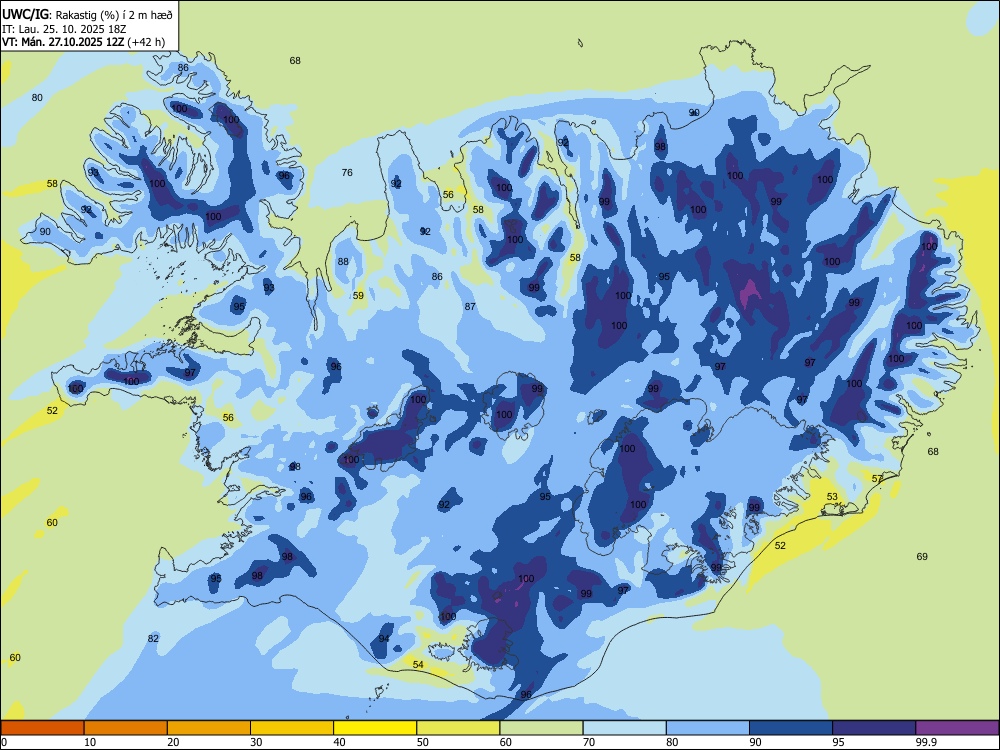
Task: Click the map value '76' in the northwest bay
Action: [347, 172]
